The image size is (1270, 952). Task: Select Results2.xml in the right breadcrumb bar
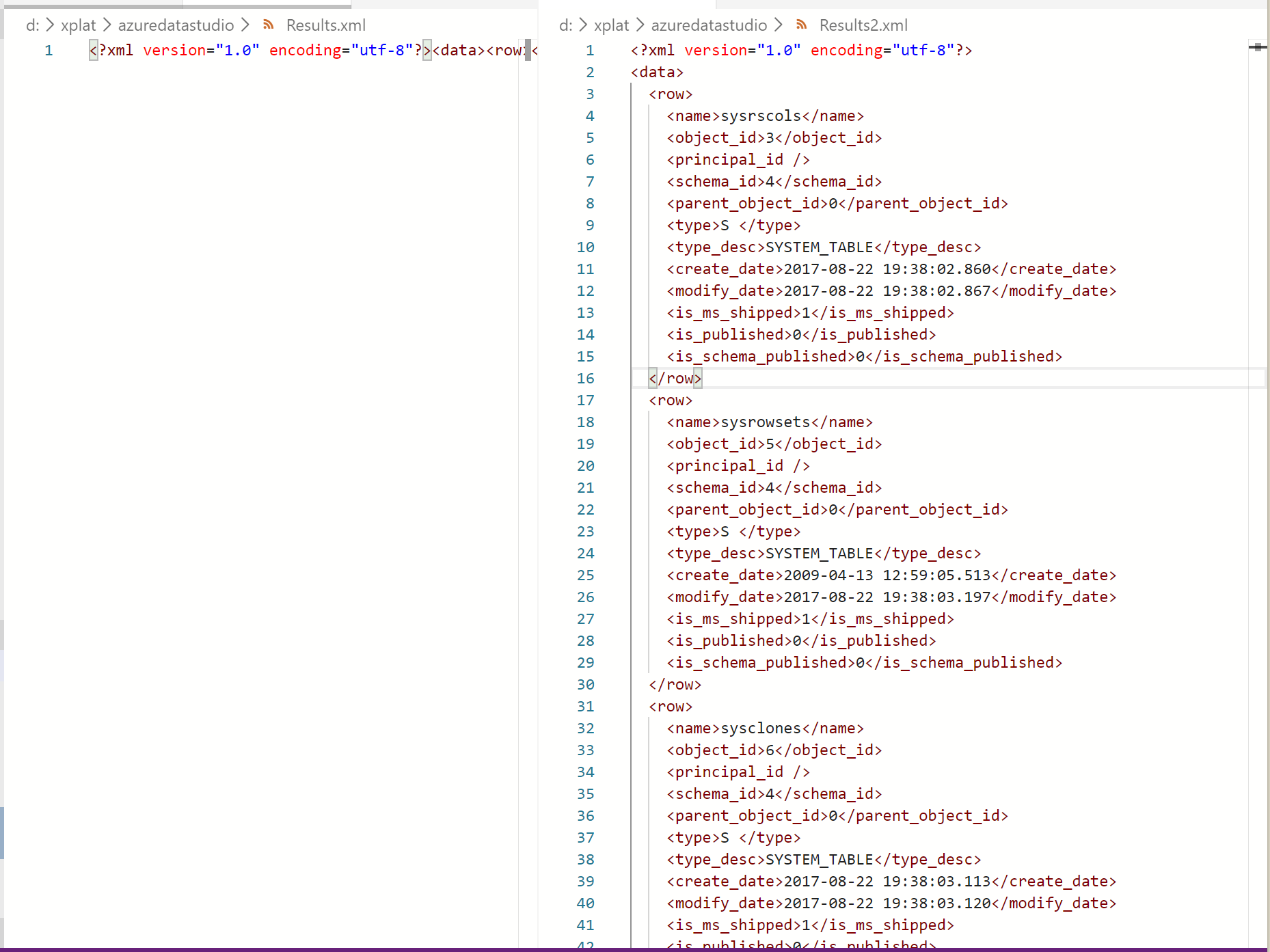tap(863, 25)
